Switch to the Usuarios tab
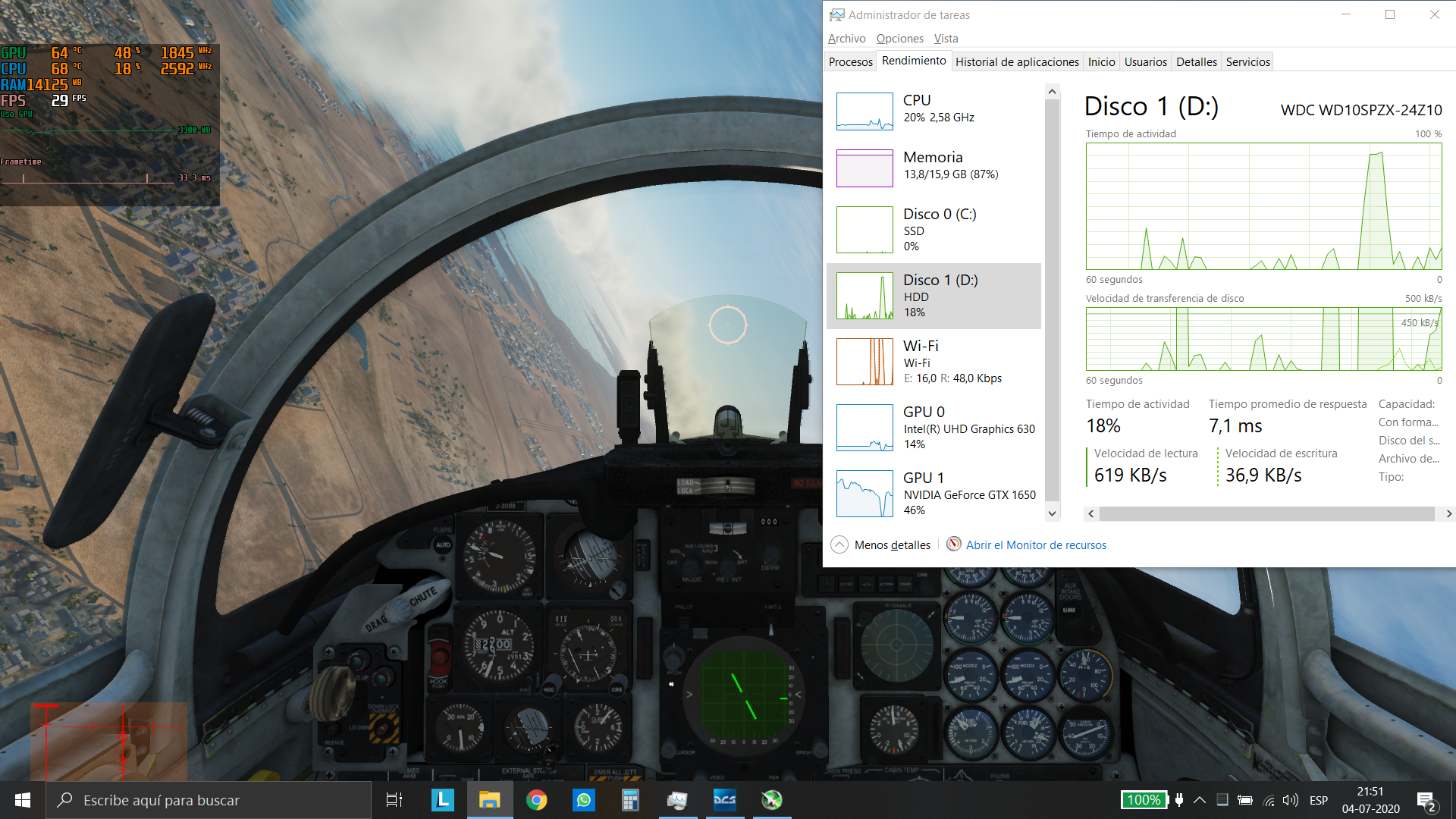1456x819 pixels. (1145, 62)
